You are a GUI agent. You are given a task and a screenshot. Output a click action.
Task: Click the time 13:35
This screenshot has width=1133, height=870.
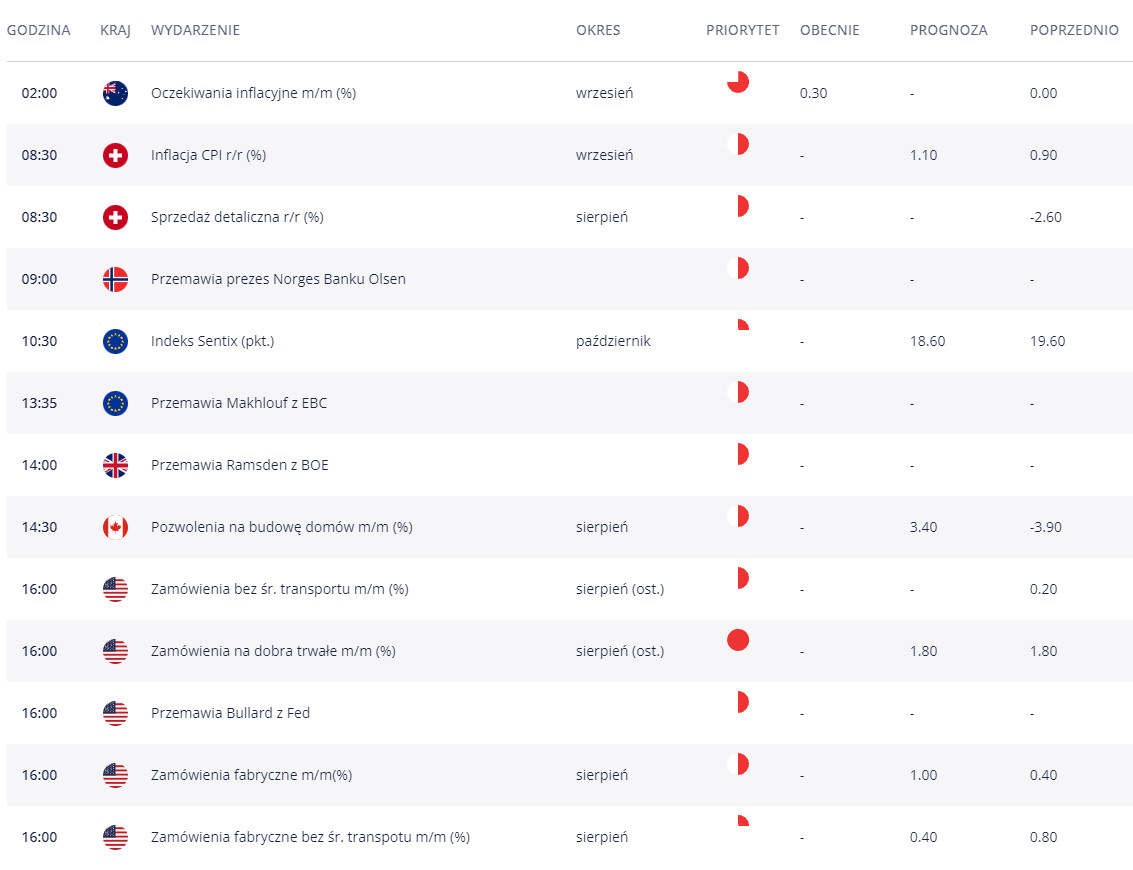coord(39,403)
